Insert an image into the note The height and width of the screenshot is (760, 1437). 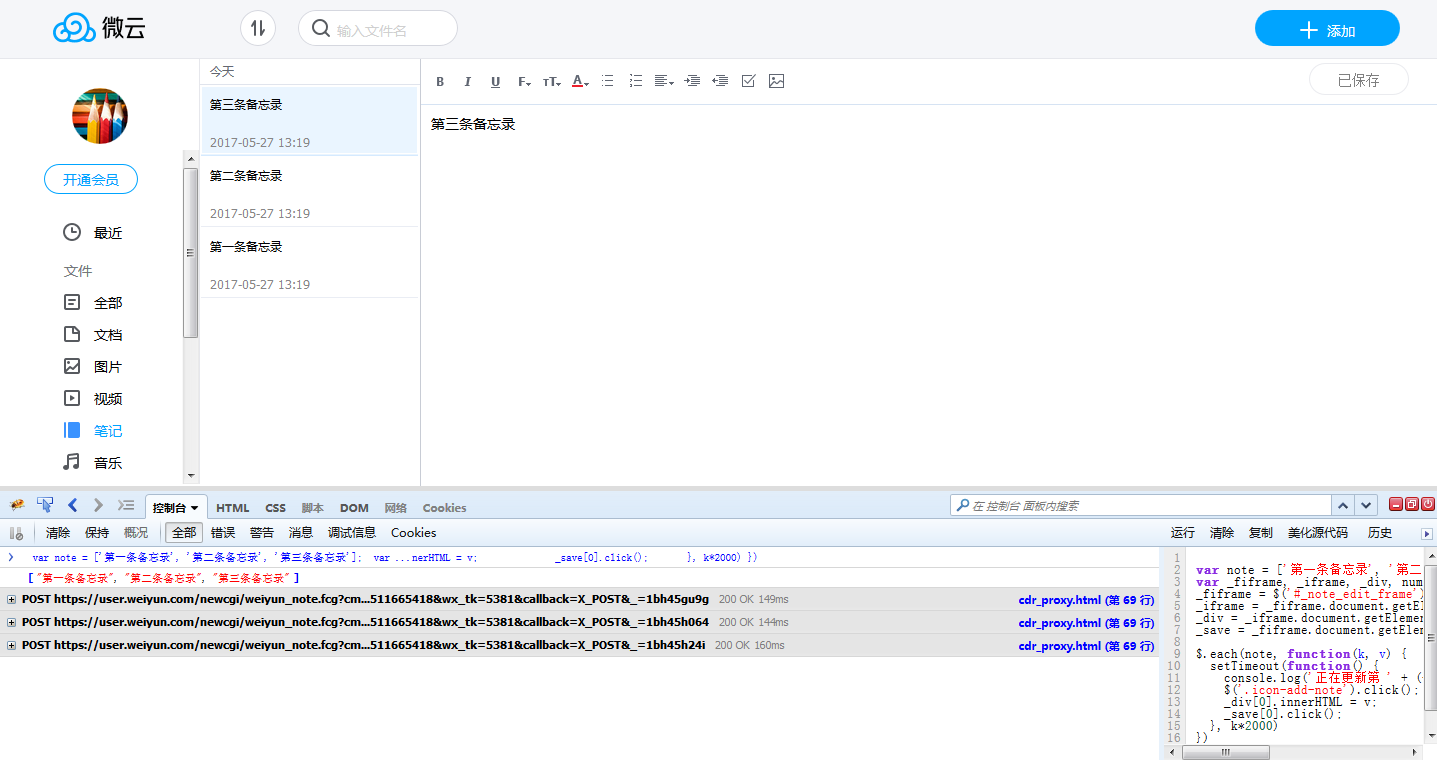click(x=776, y=81)
